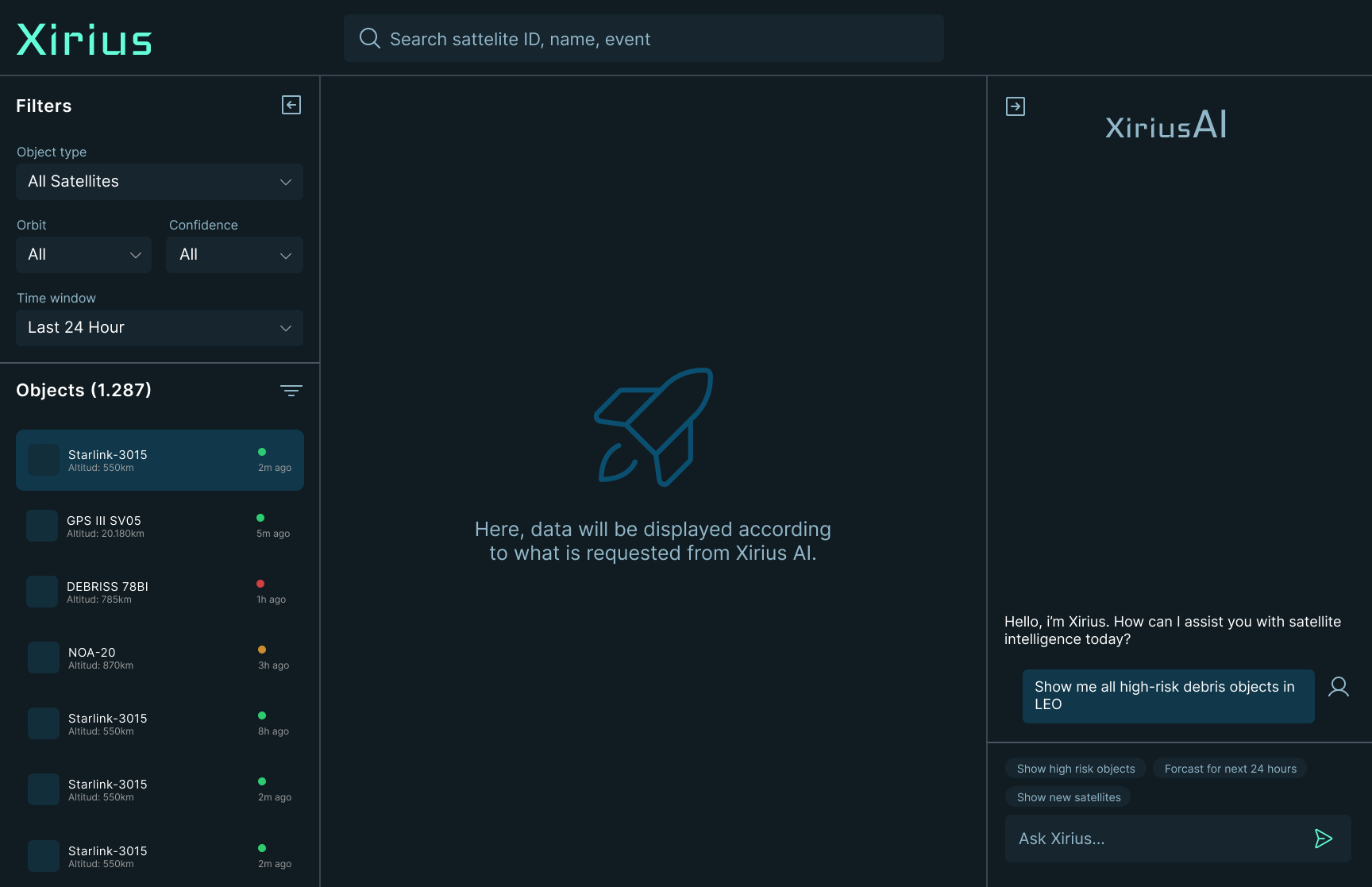1372x887 pixels.
Task: Open the Time window Last 24 Hour dropdown
Action: click(x=160, y=328)
